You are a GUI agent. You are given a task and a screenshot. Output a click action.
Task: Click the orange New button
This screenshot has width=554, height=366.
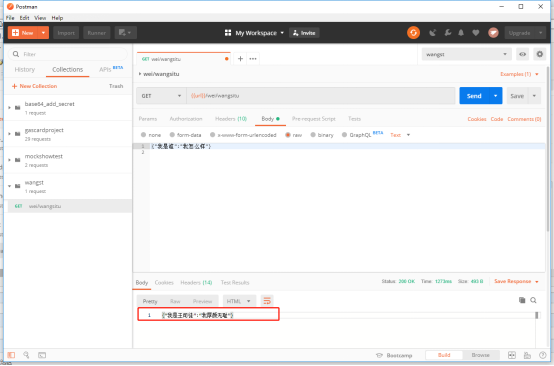point(23,33)
